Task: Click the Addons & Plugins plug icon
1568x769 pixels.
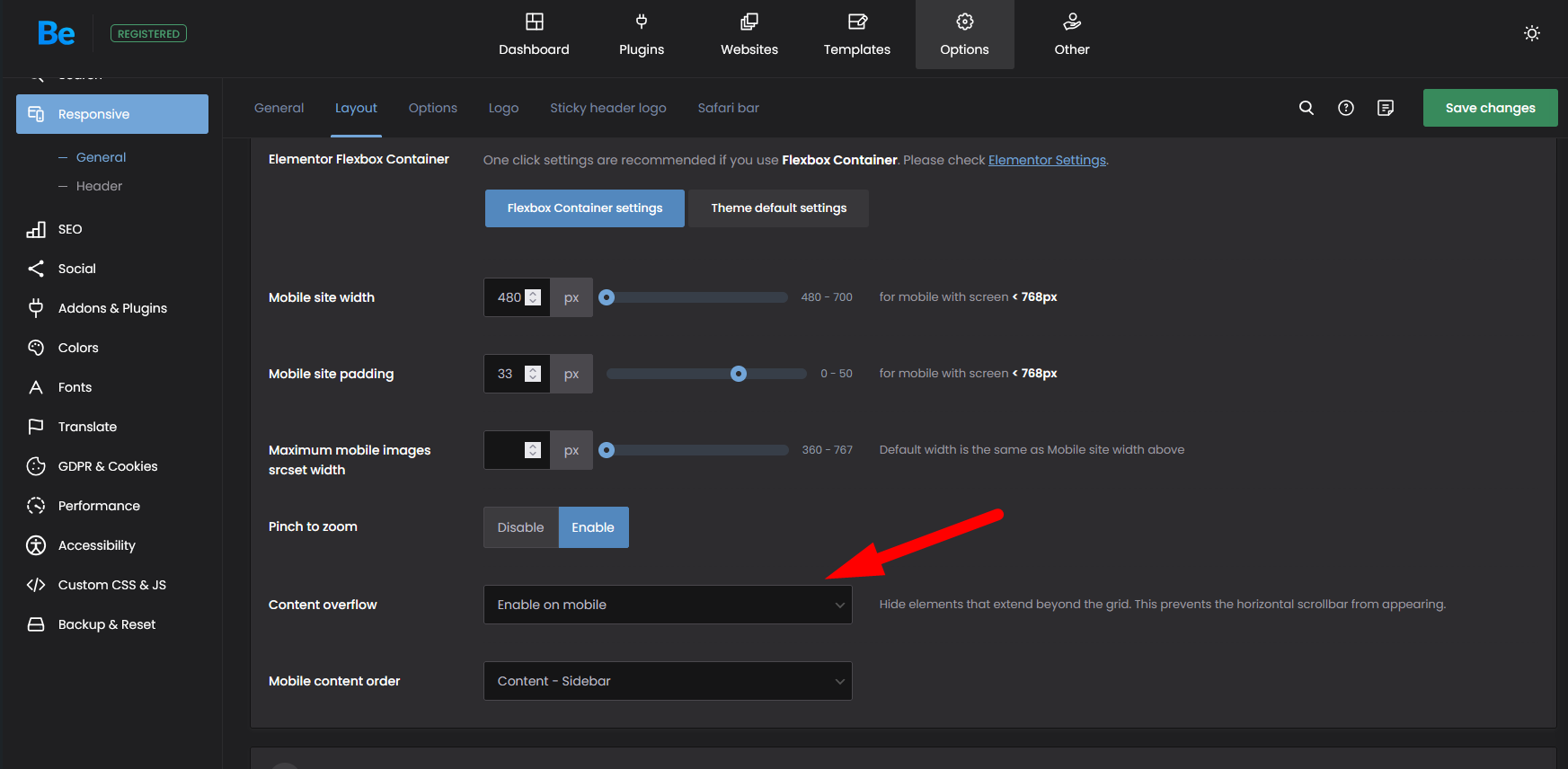Action: [36, 308]
